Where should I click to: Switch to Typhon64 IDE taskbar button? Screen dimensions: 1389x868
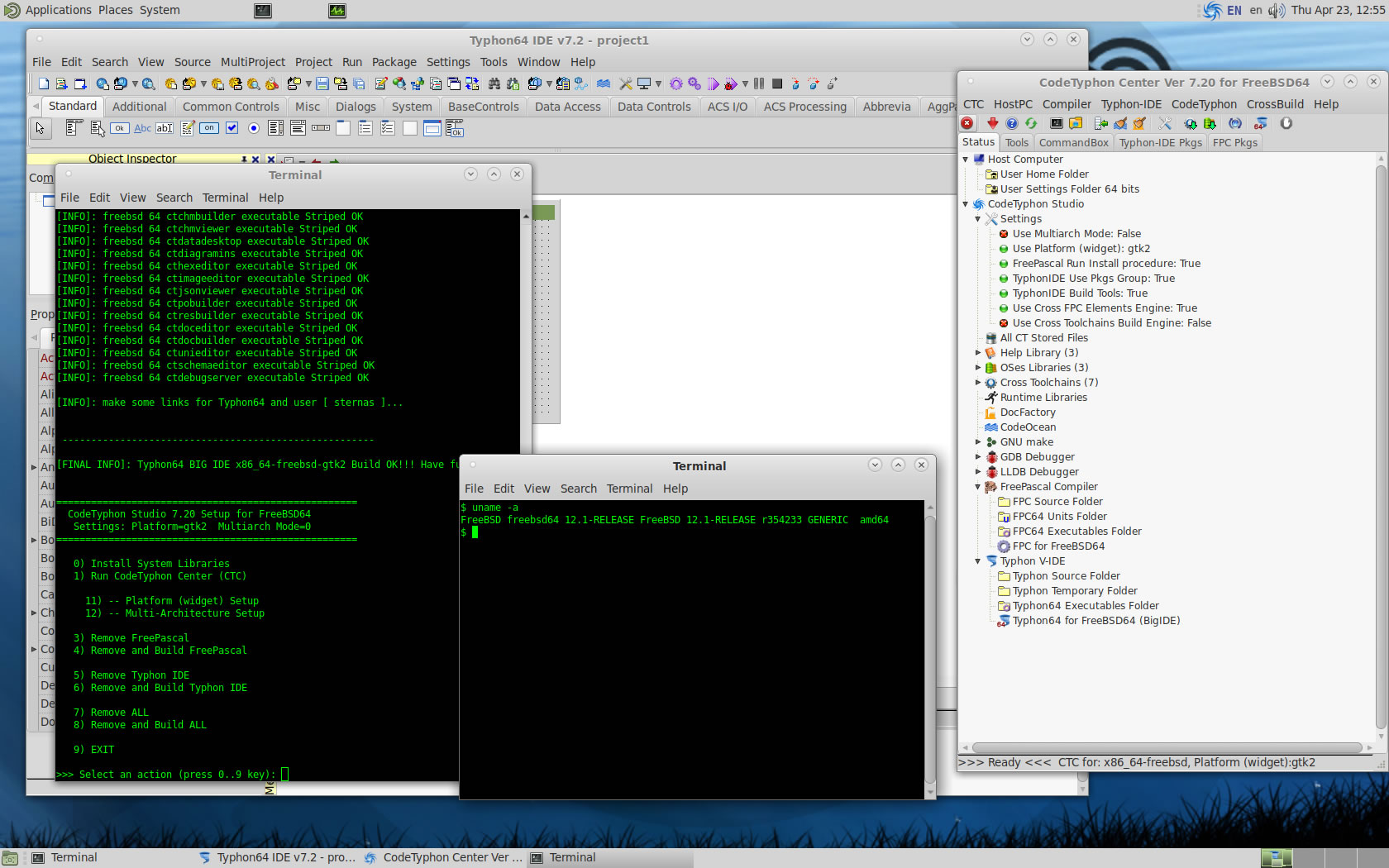278,857
